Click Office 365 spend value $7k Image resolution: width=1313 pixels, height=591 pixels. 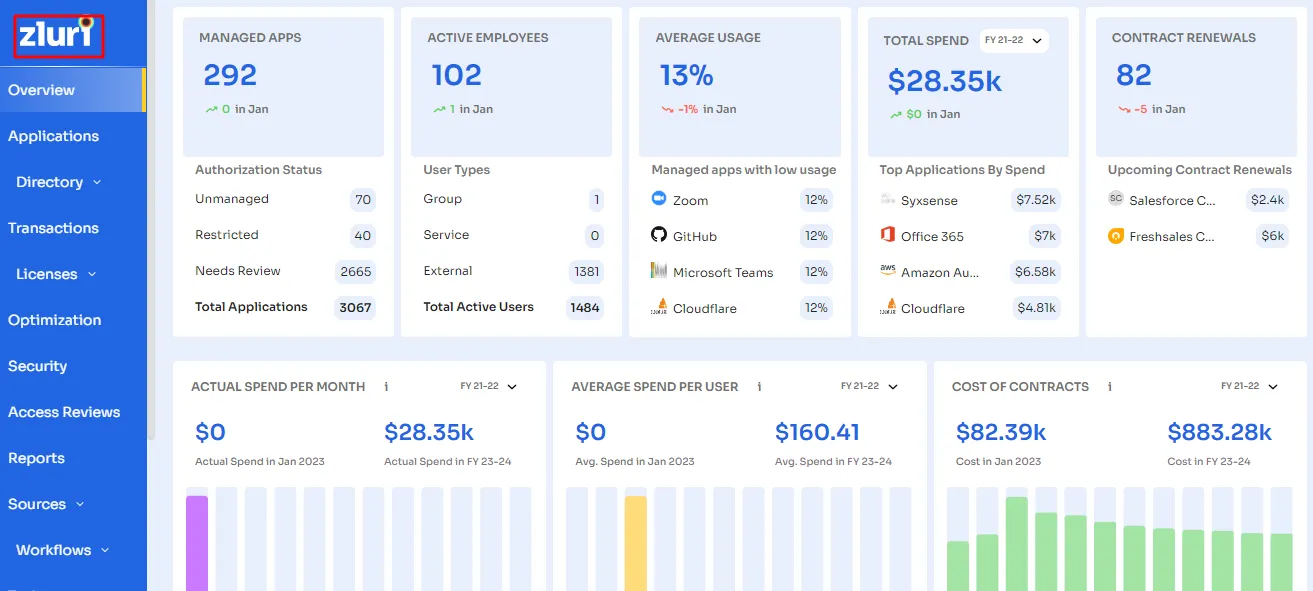click(1045, 236)
